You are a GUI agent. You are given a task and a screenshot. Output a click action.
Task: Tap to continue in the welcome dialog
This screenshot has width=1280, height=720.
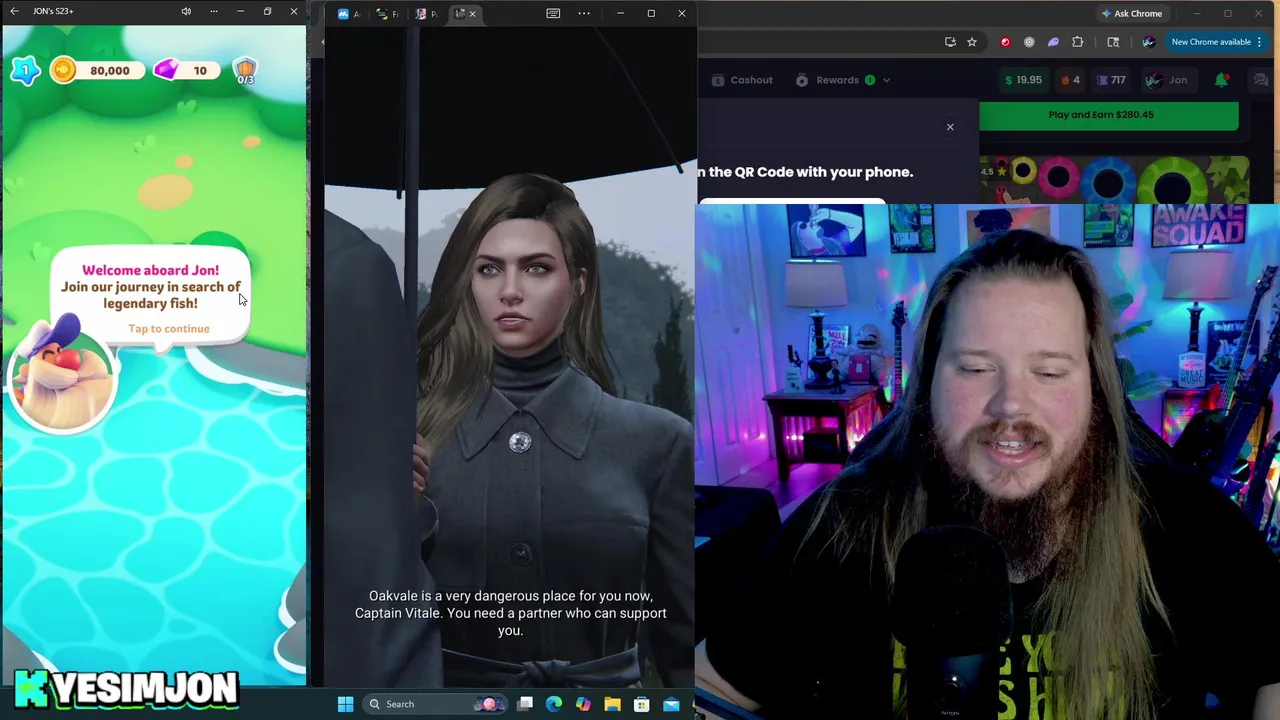(169, 329)
